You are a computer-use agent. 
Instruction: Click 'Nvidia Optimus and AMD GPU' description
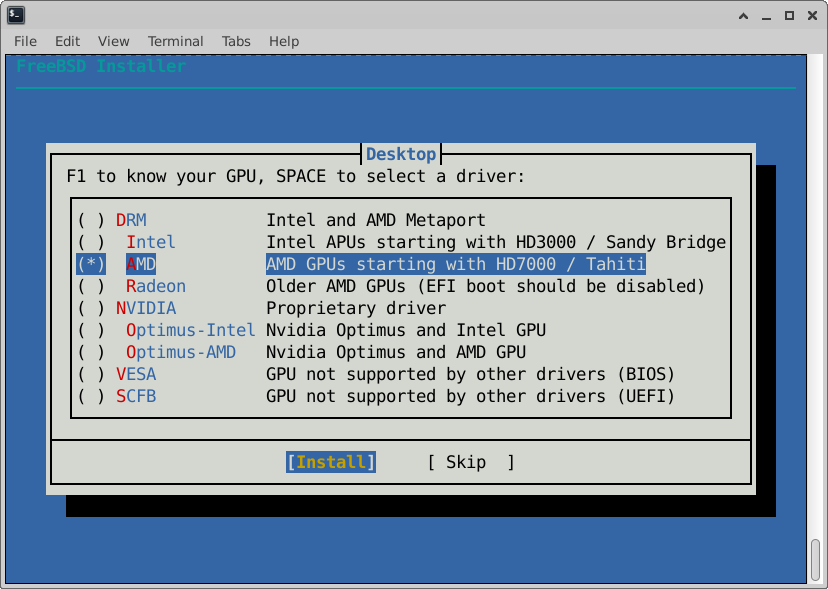tap(396, 352)
